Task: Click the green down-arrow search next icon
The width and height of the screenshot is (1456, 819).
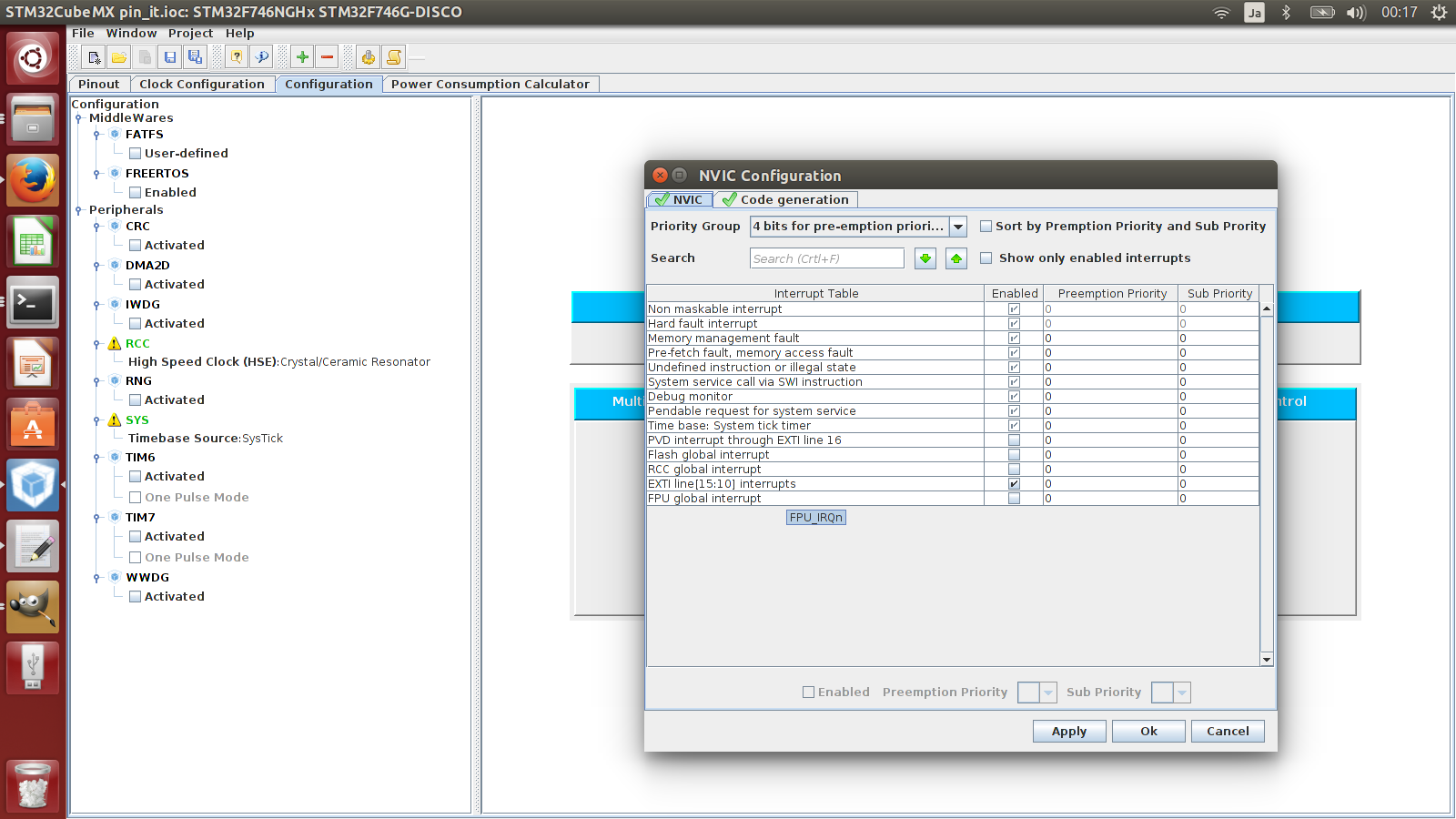Action: [925, 258]
